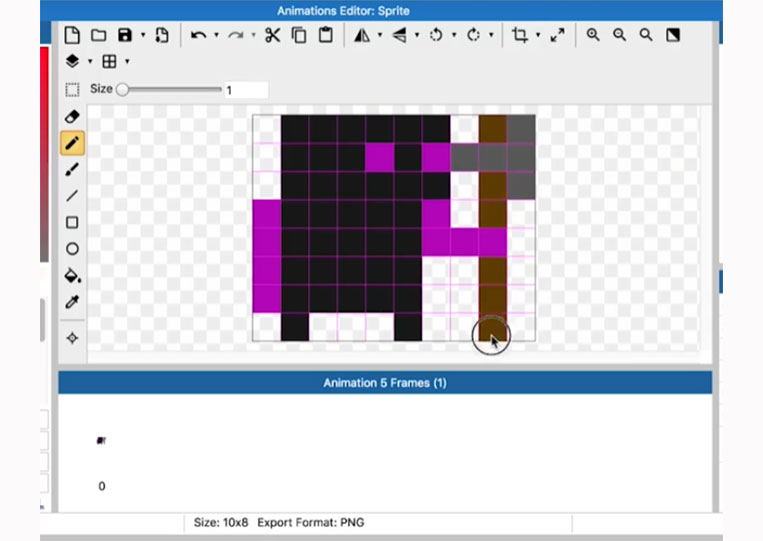Screen dimensions: 763x541
Task: Expand the flip vertical dropdown arrow
Action: point(417,35)
